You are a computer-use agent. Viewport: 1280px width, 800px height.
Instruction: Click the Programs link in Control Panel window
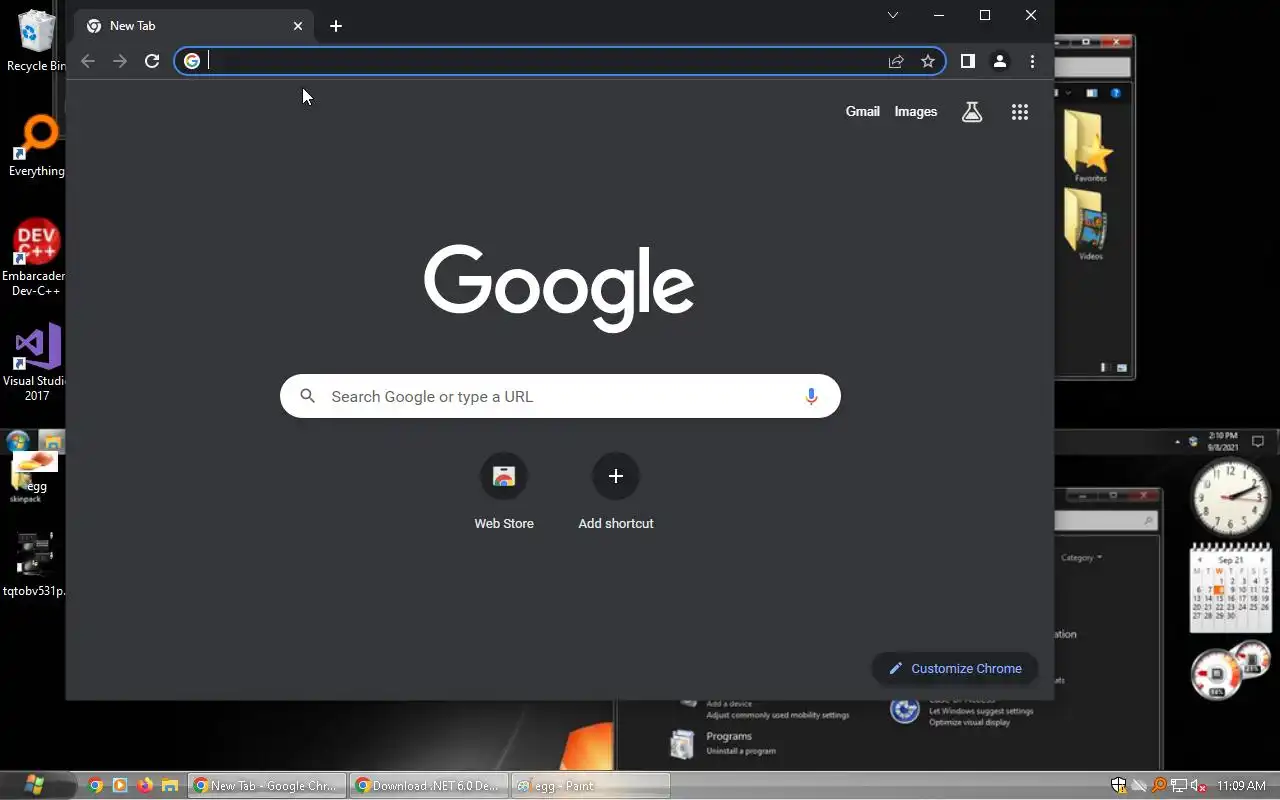(x=729, y=736)
